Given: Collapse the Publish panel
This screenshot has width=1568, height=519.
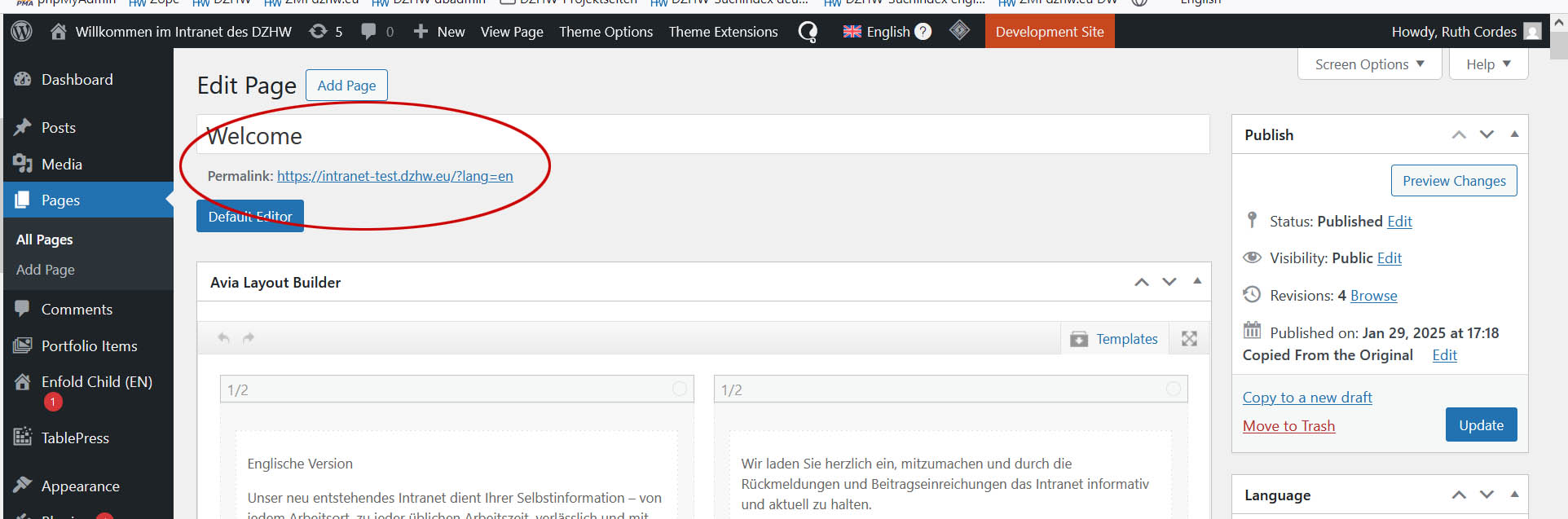Looking at the screenshot, I should 1514,134.
